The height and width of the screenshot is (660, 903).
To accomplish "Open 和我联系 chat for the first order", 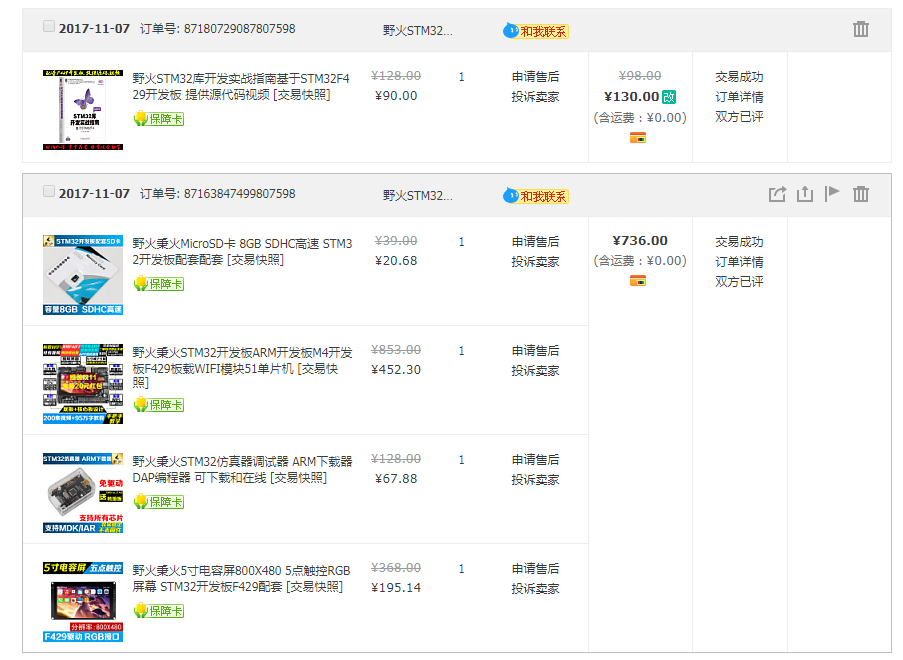I will (536, 31).
